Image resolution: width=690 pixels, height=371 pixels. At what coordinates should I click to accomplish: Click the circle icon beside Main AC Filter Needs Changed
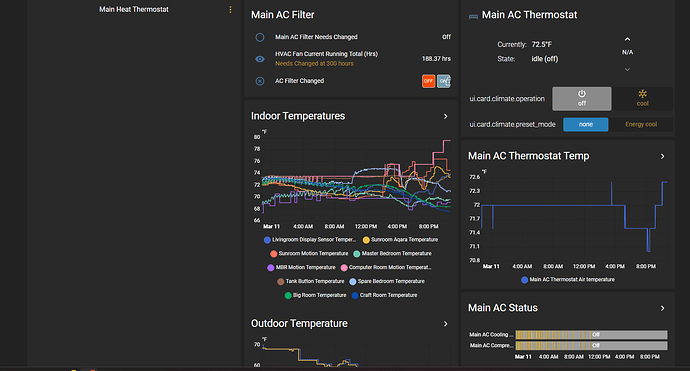tap(260, 37)
